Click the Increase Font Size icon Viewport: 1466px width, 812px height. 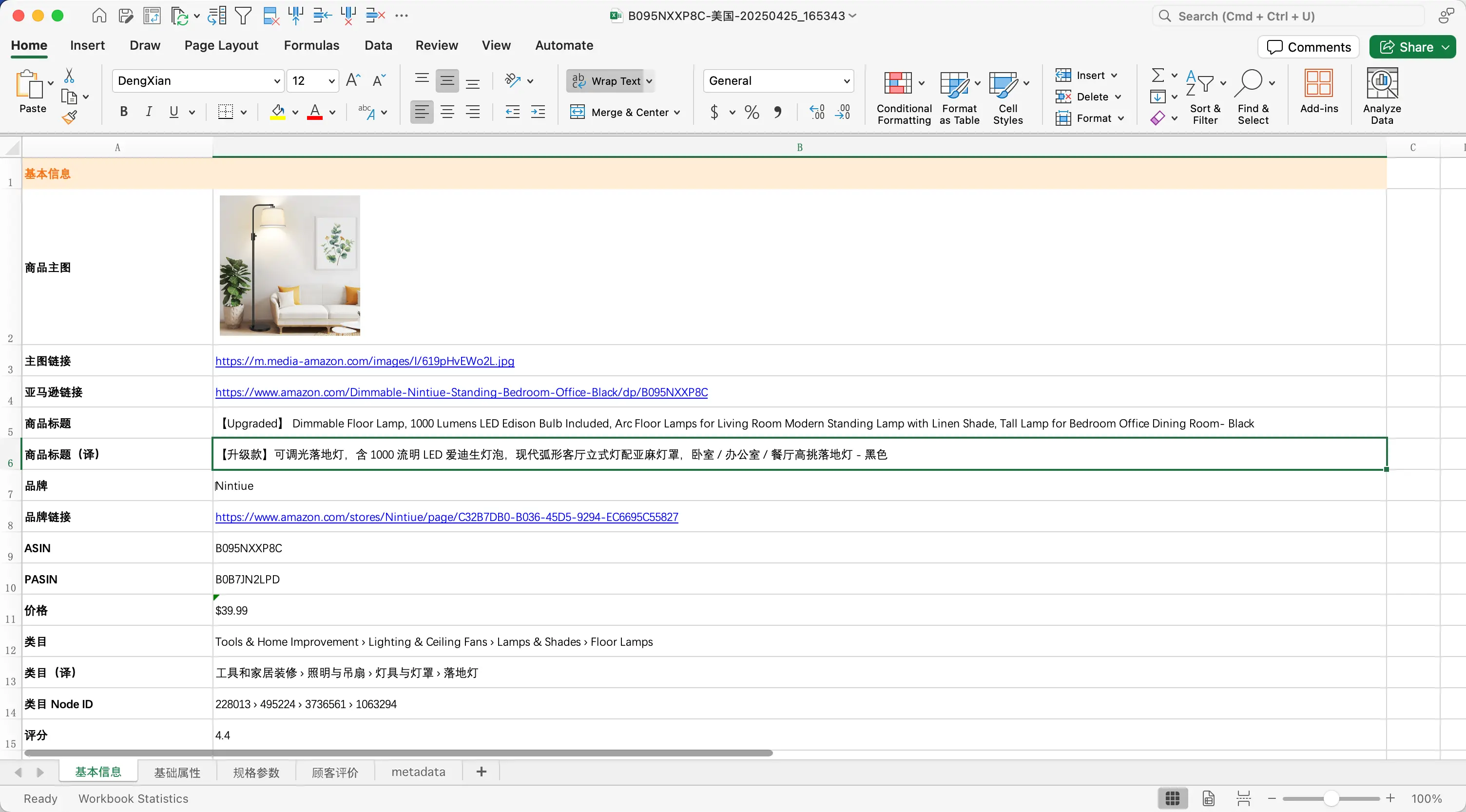[x=353, y=80]
